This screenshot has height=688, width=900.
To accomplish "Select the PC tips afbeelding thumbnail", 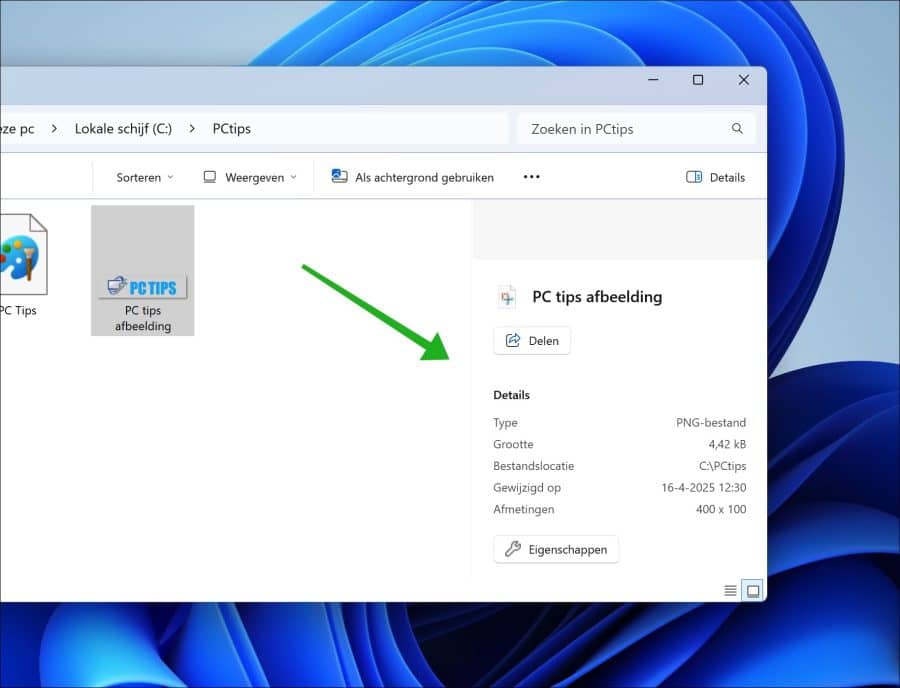I will tap(142, 270).
